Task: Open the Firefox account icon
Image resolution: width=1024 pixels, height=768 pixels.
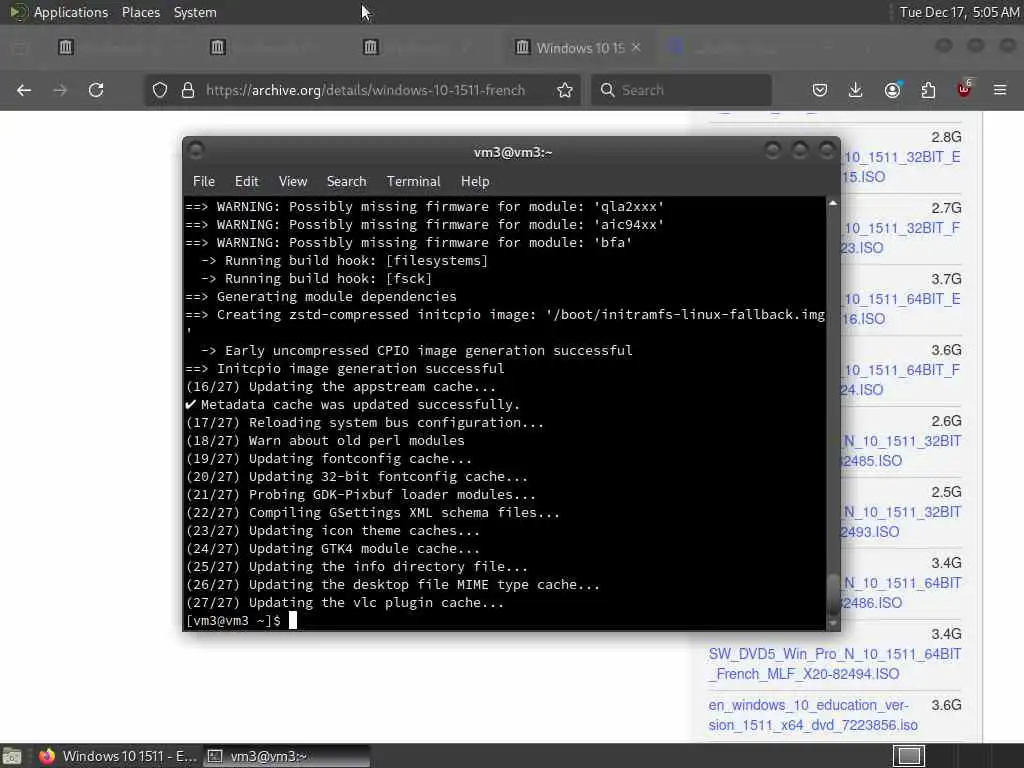Action: point(892,90)
